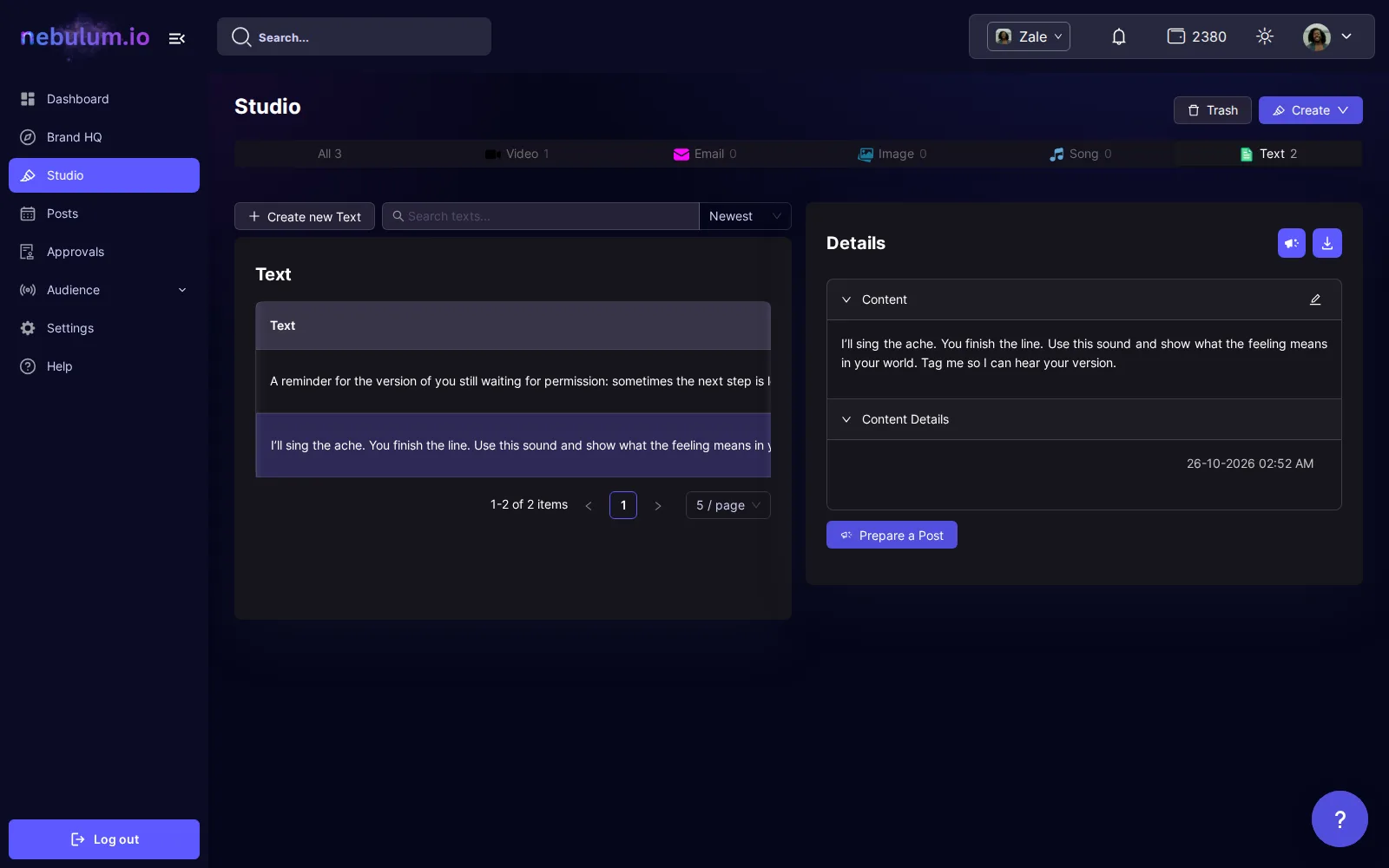Image resolution: width=1389 pixels, height=868 pixels.
Task: Select the 'A reminder for the version' text row
Action: click(x=513, y=381)
